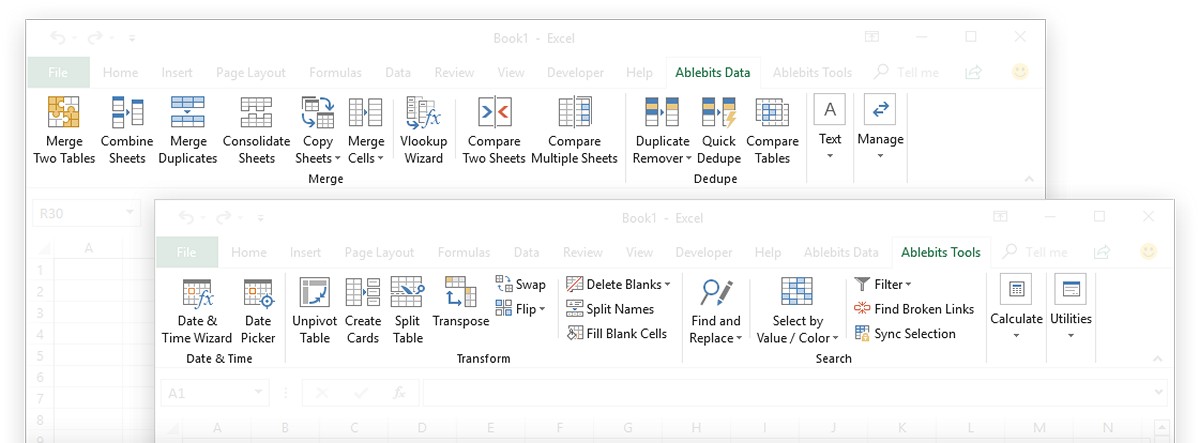Open View tab in front window

pos(639,252)
